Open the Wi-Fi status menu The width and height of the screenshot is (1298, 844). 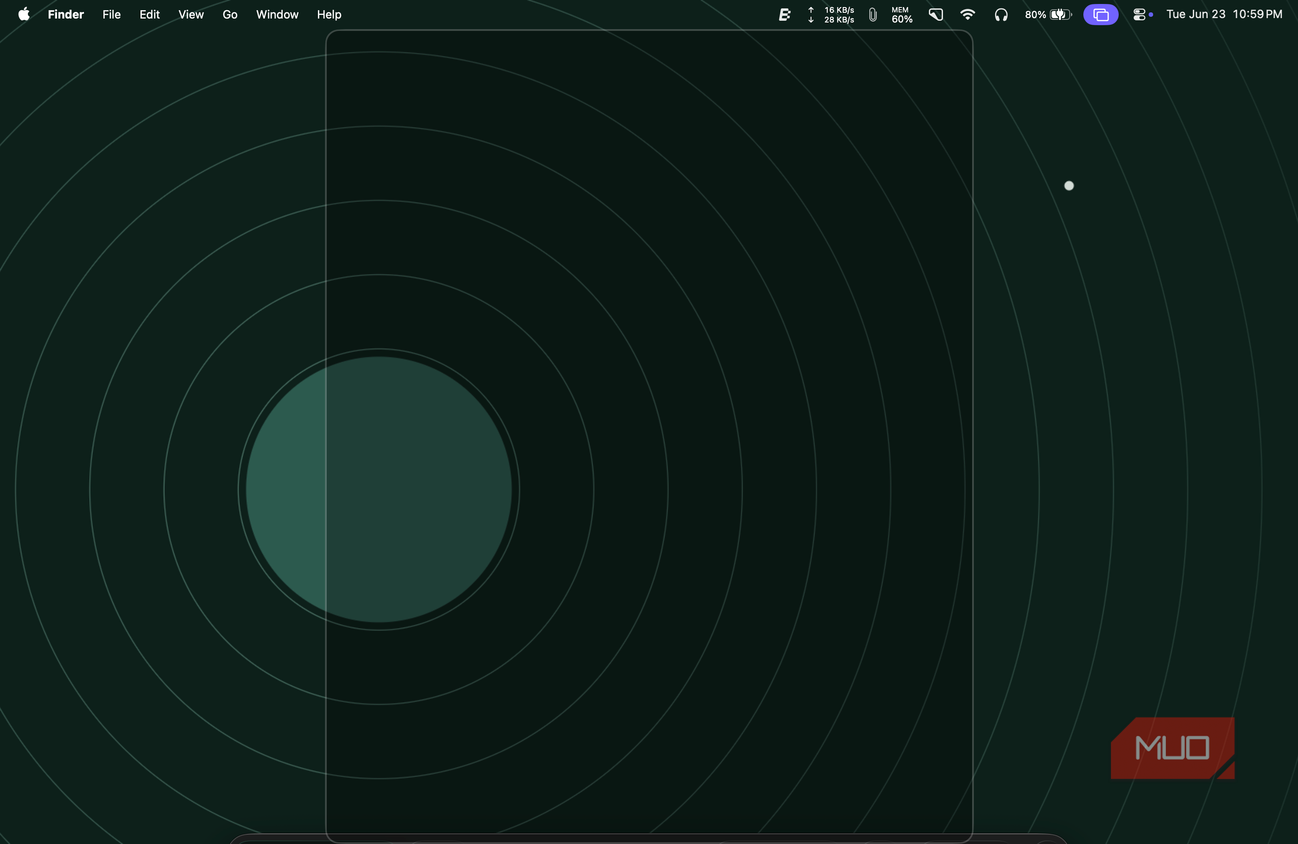(x=967, y=14)
